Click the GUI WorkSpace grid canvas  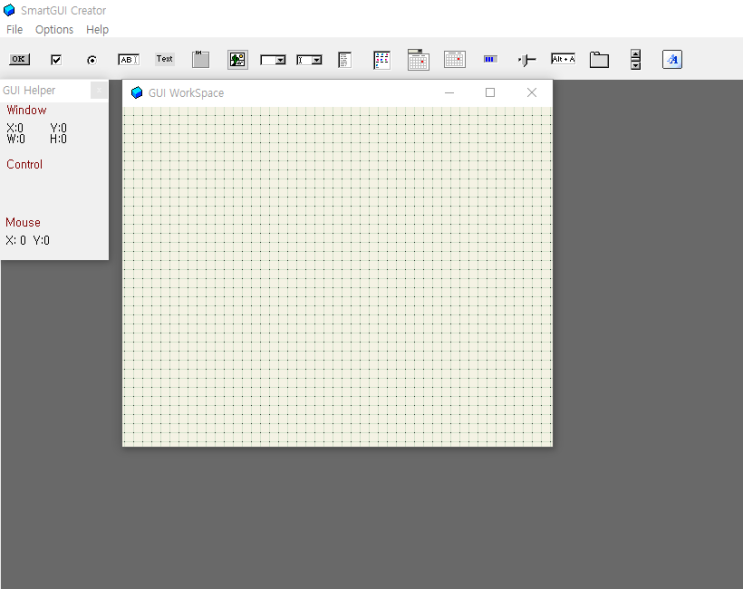click(337, 277)
